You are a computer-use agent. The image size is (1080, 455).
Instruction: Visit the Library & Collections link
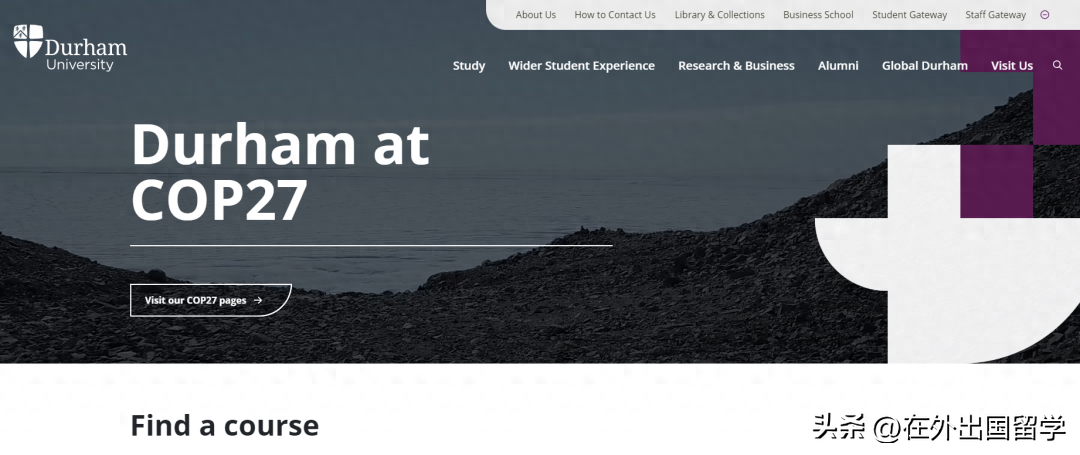tap(720, 14)
